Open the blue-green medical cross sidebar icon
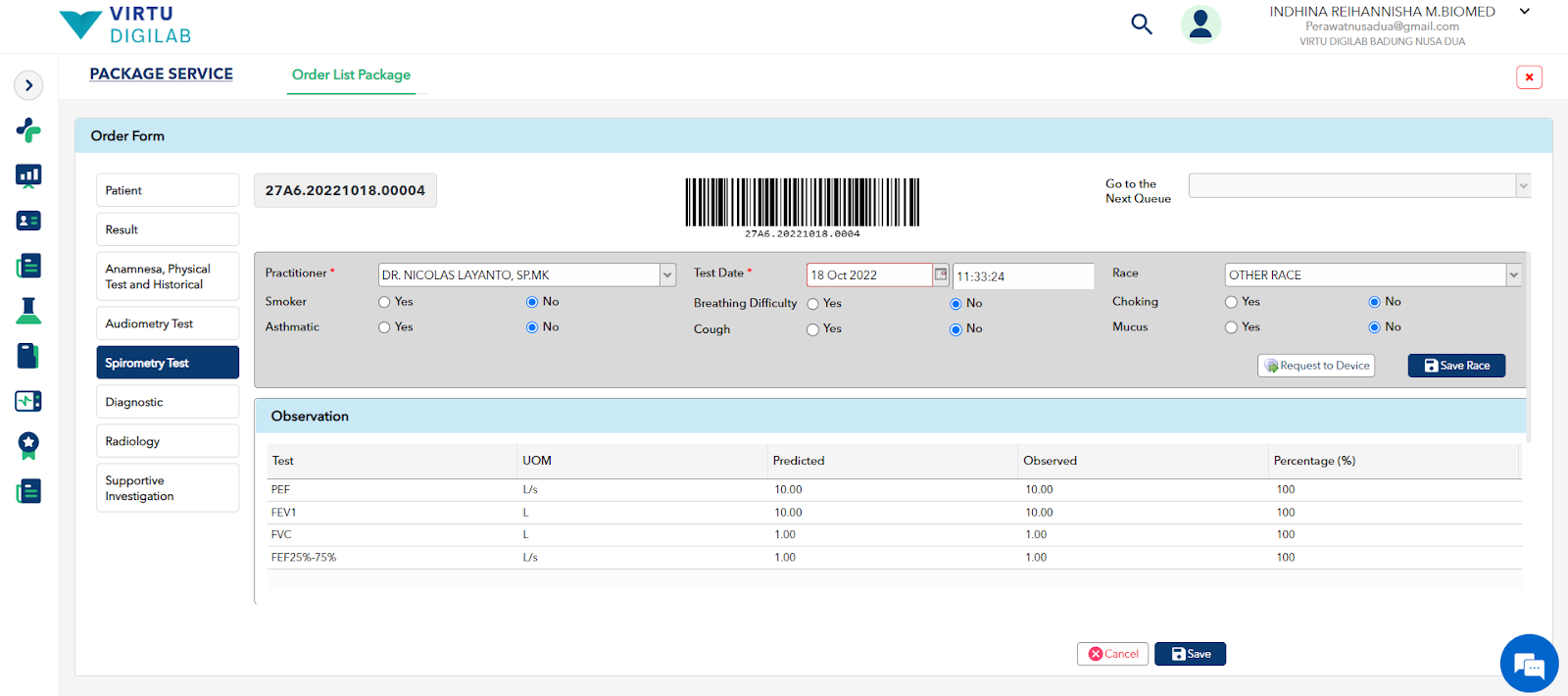This screenshot has width=1568, height=696. pos(28,130)
